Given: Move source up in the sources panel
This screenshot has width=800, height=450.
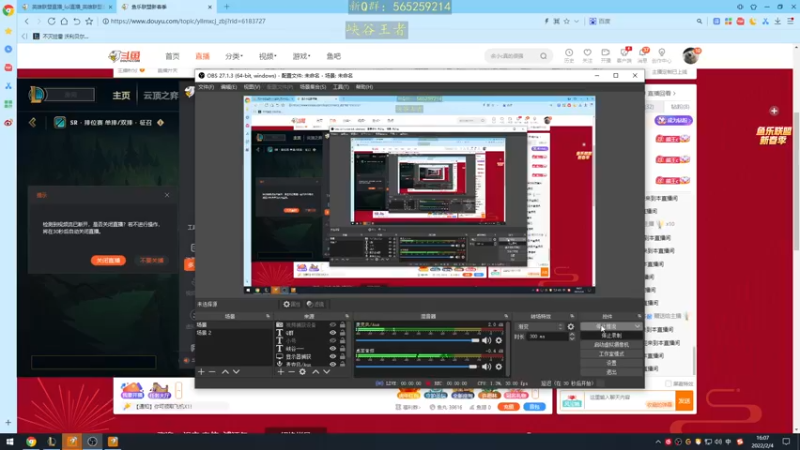Looking at the screenshot, I should [x=315, y=372].
